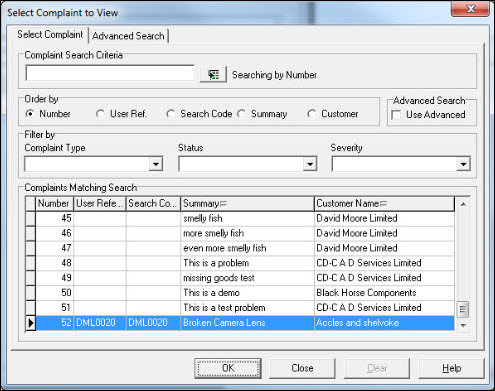
Task: Click complaint number 46 cell
Action: pos(54,233)
